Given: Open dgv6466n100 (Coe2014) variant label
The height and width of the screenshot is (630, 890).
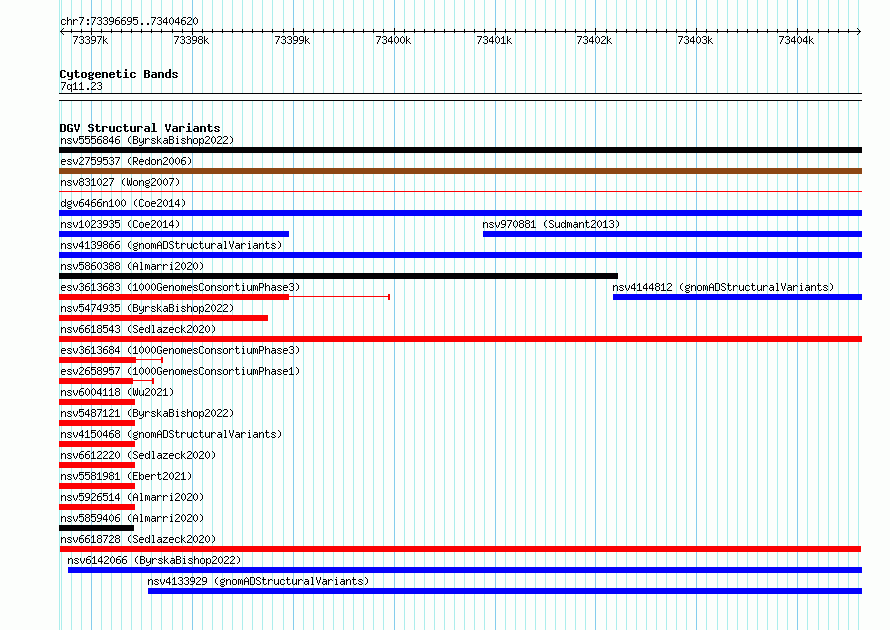Looking at the screenshot, I should [123, 203].
